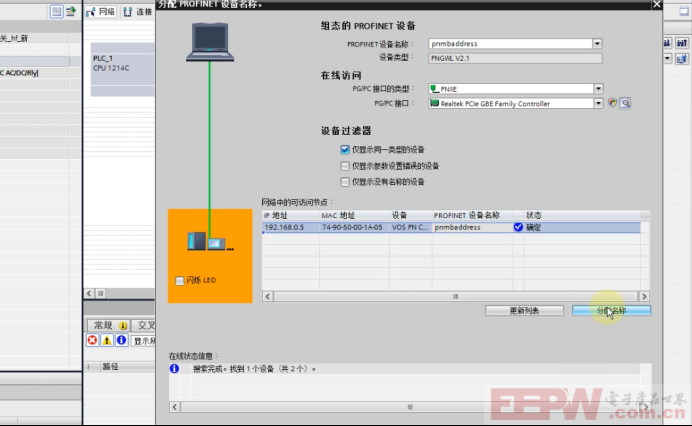692x426 pixels.
Task: Click the 确定 status cell in the table row
Action: coord(582,227)
